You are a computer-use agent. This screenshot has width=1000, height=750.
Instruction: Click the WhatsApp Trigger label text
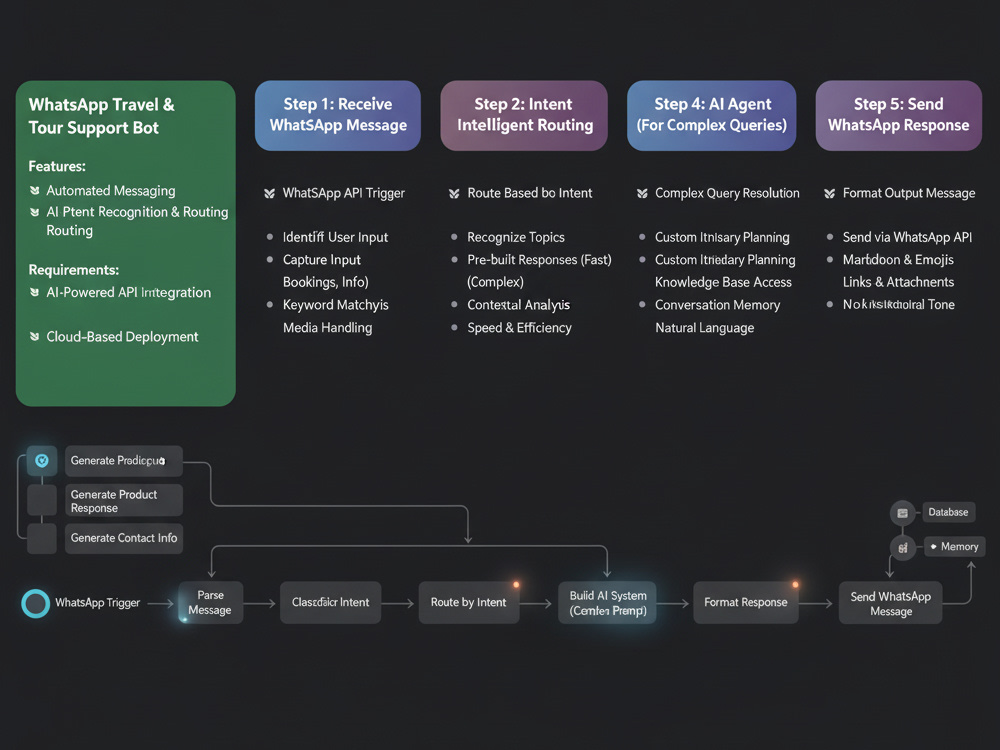[x=98, y=603]
